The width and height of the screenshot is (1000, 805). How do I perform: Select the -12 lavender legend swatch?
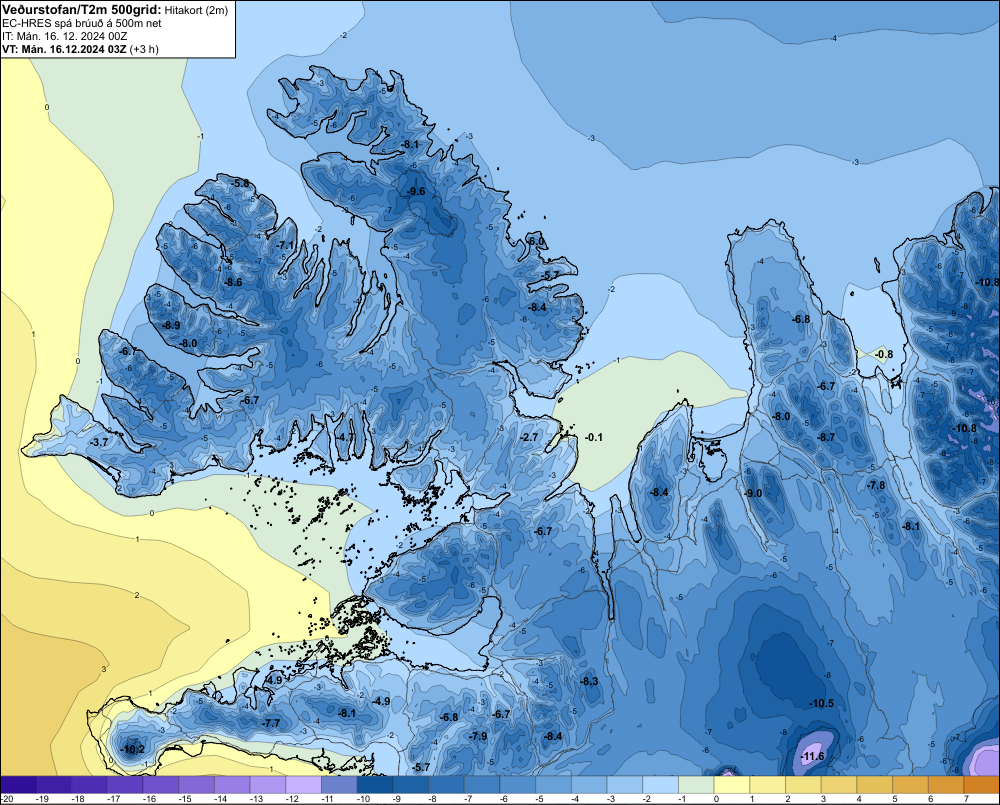click(304, 784)
